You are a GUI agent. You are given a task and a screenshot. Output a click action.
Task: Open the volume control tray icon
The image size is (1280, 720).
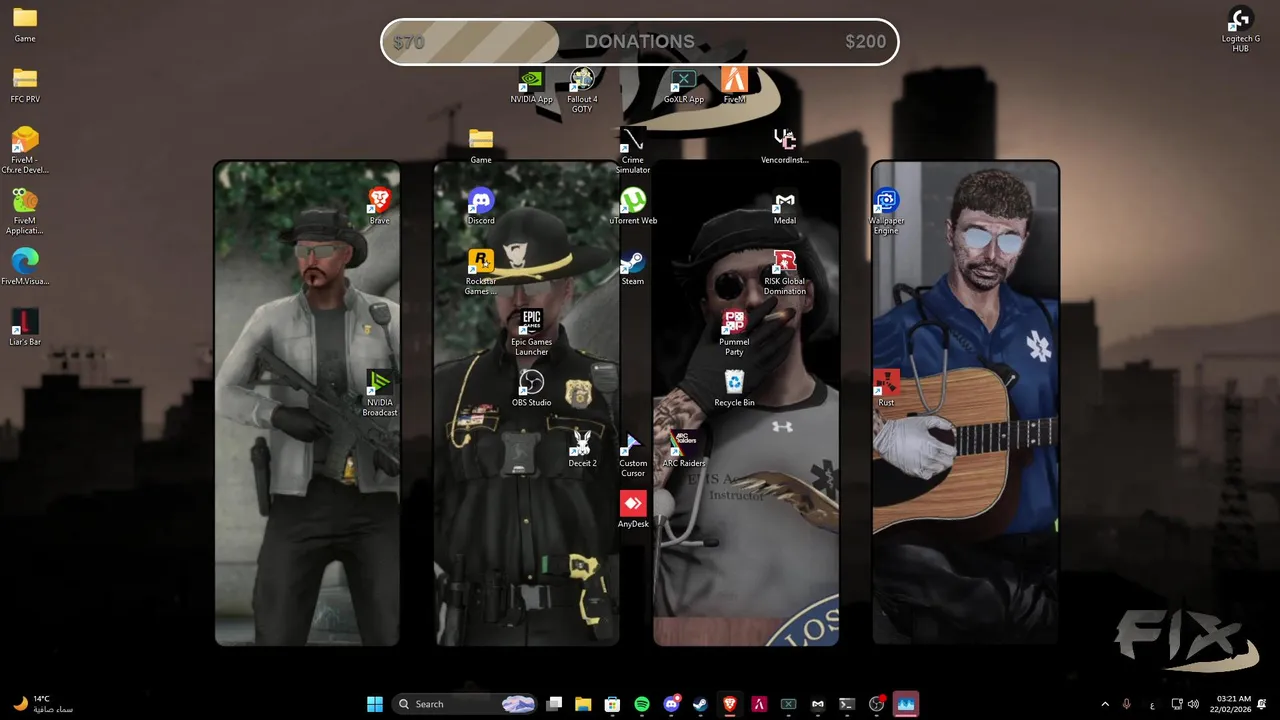[x=1194, y=704]
